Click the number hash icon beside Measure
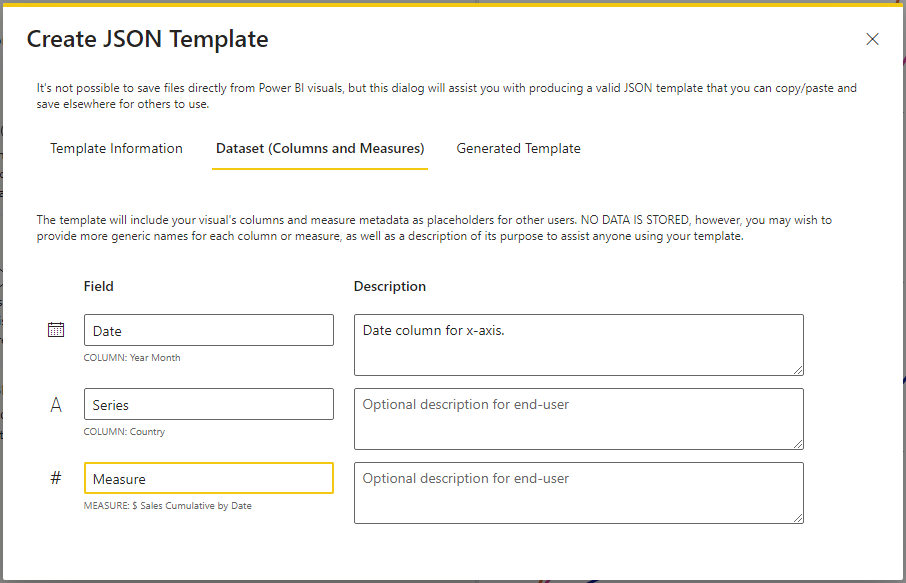Viewport: 906px width, 583px height. [56, 478]
